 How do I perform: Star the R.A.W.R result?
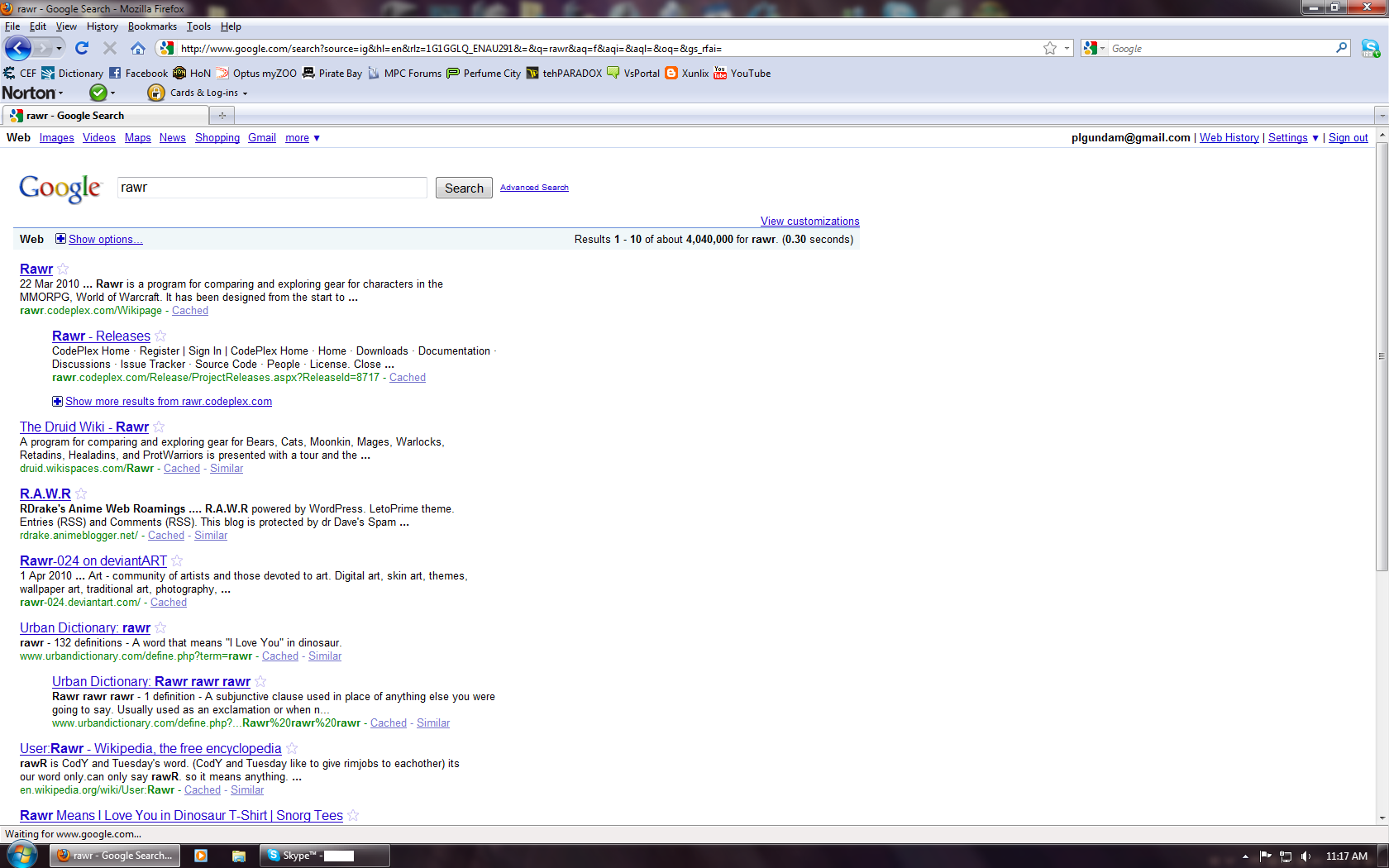[x=81, y=494]
